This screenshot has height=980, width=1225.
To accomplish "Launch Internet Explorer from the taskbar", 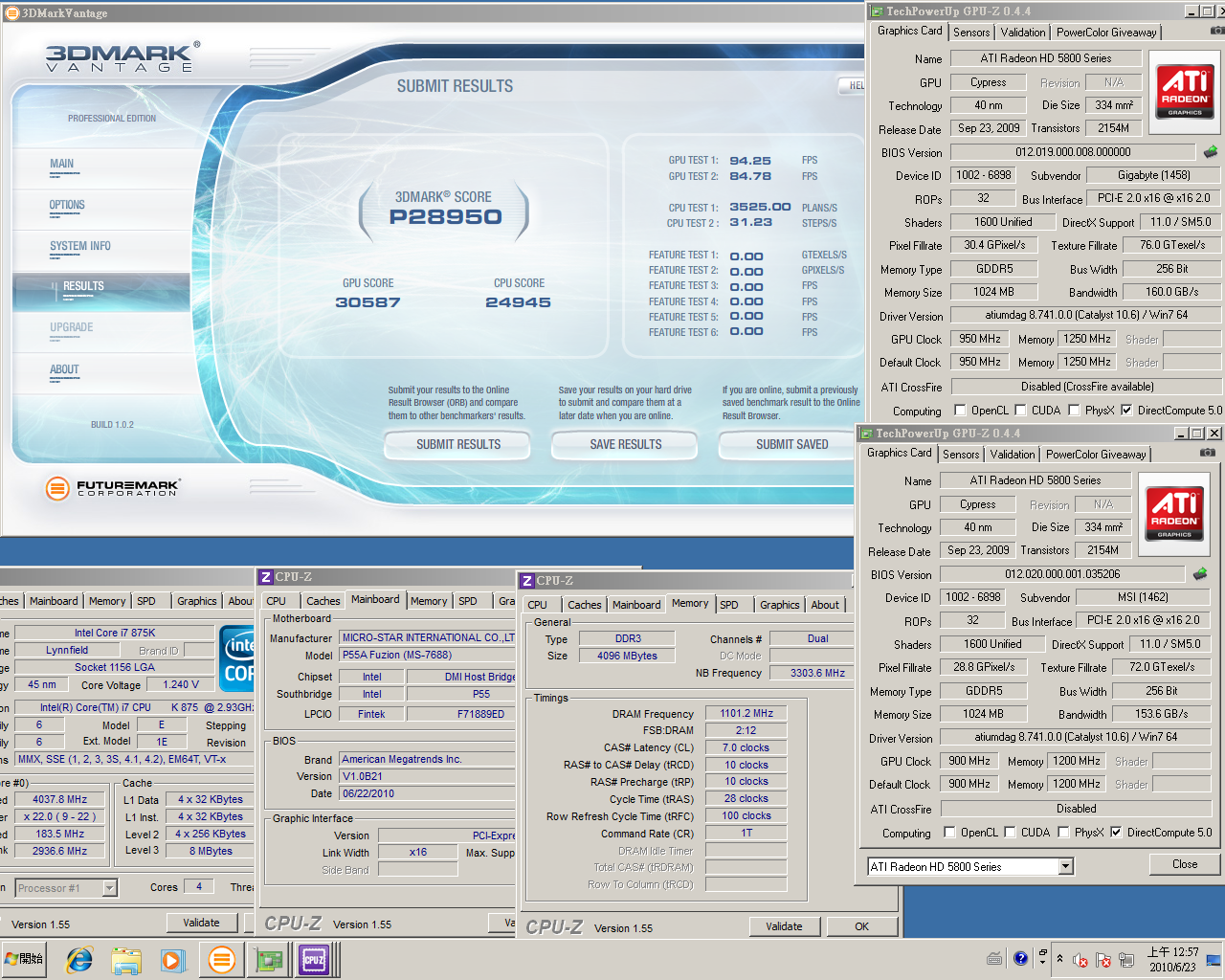I will pos(79,959).
